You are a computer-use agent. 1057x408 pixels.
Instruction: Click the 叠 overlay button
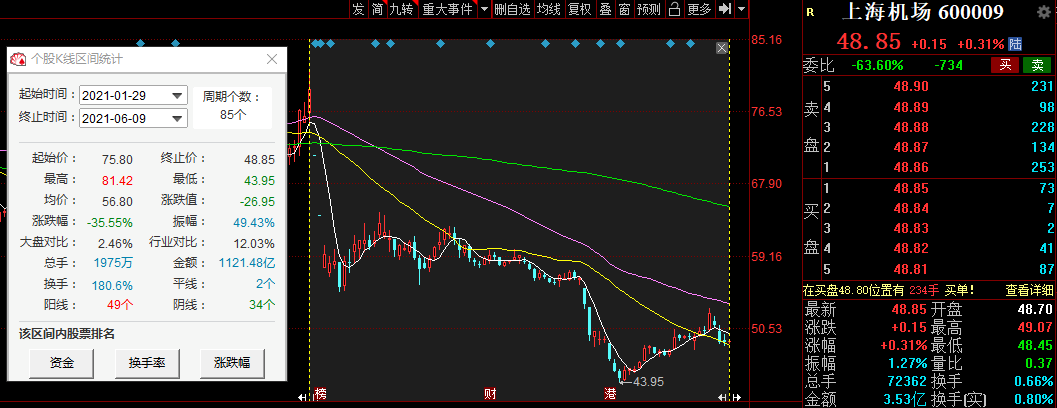pos(605,9)
